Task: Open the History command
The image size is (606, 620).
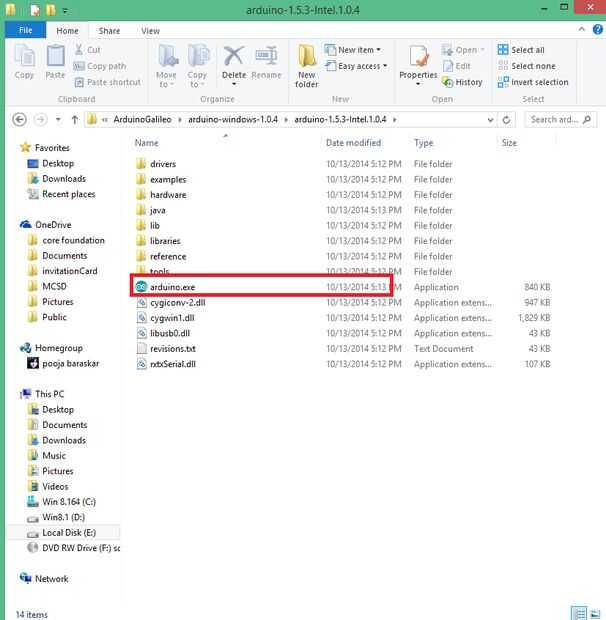Action: tap(462, 82)
